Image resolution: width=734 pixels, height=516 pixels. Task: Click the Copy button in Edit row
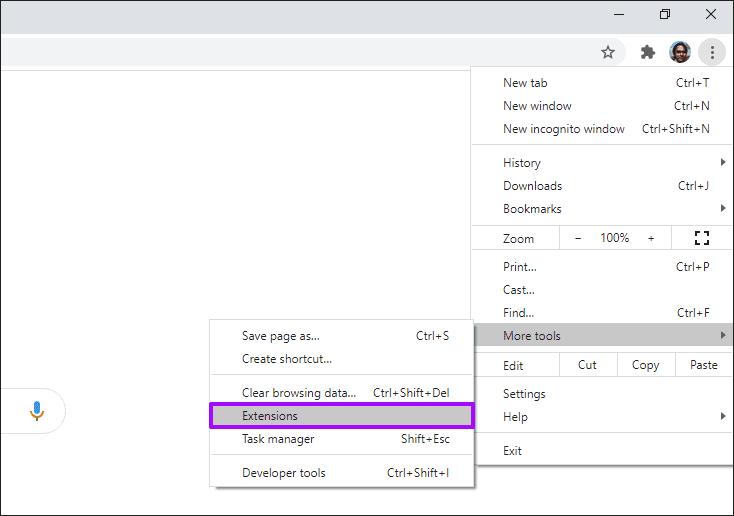pos(646,365)
